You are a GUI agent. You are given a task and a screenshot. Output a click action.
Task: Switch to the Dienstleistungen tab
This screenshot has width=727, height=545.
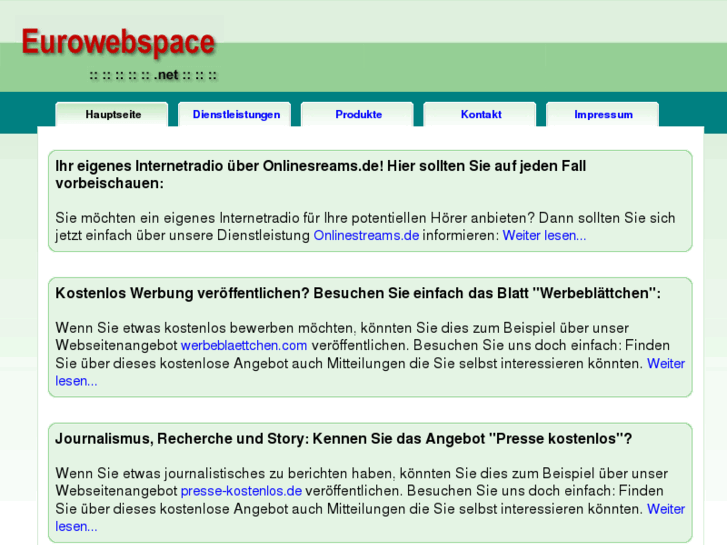pyautogui.click(x=235, y=115)
